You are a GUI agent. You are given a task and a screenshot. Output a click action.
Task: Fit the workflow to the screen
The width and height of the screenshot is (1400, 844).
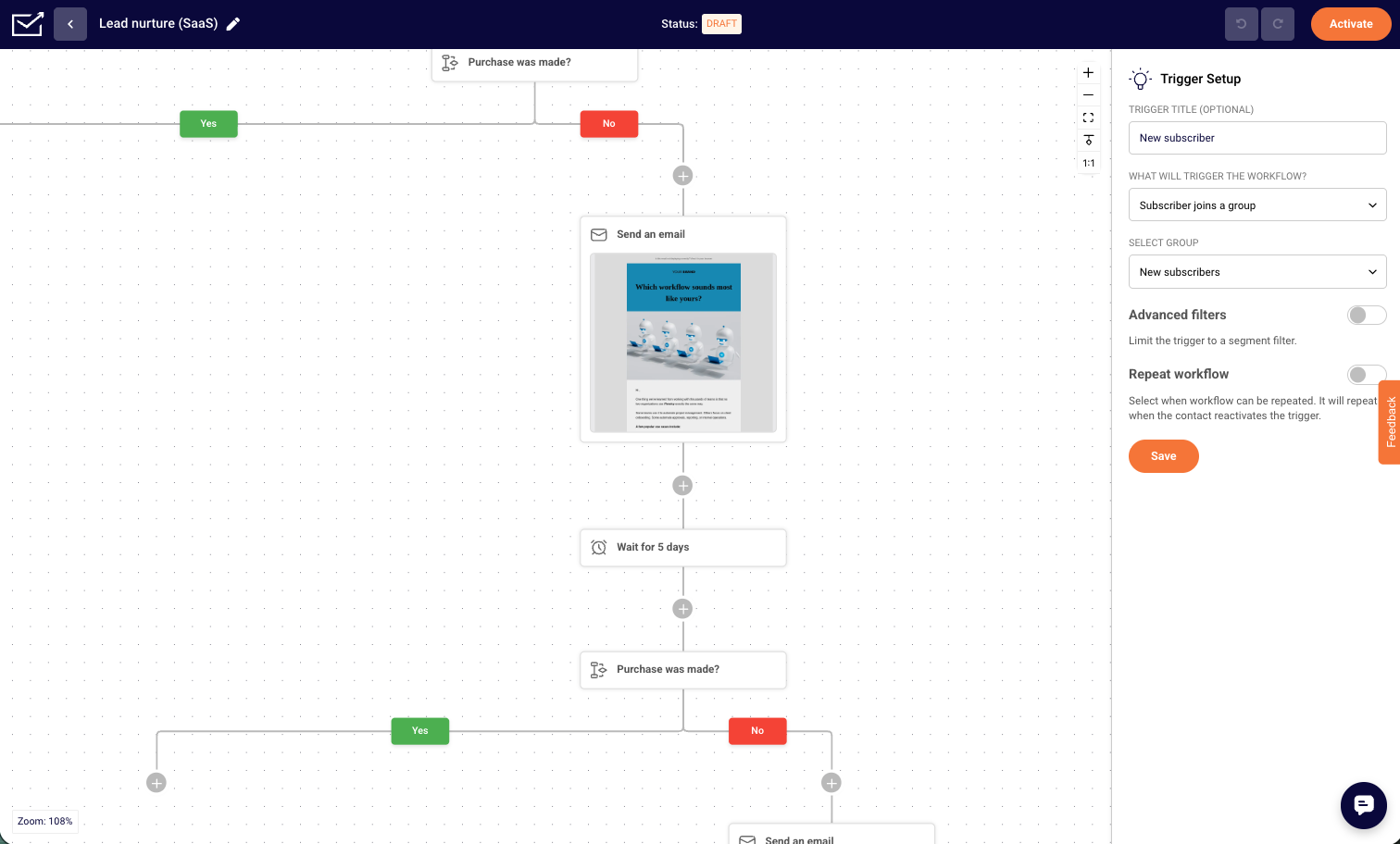pyautogui.click(x=1089, y=118)
